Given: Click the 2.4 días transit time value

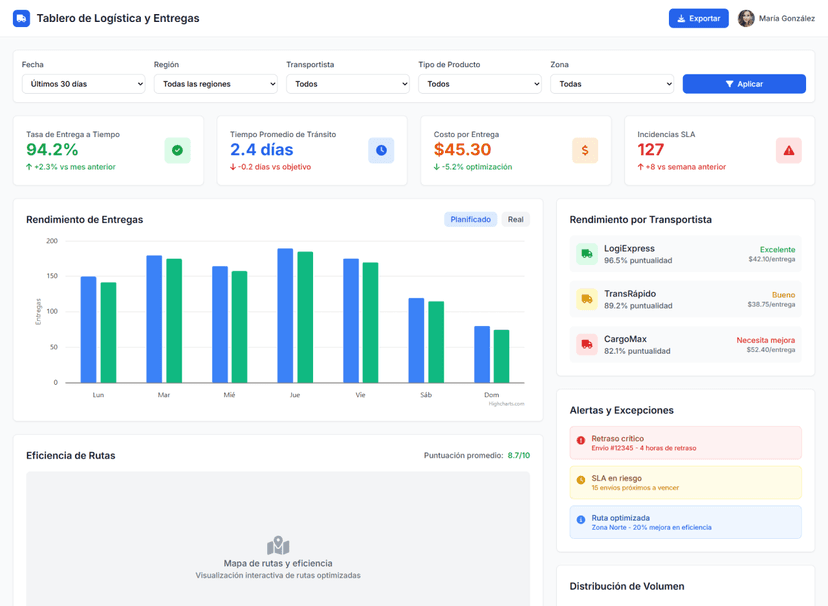Looking at the screenshot, I should [x=261, y=150].
